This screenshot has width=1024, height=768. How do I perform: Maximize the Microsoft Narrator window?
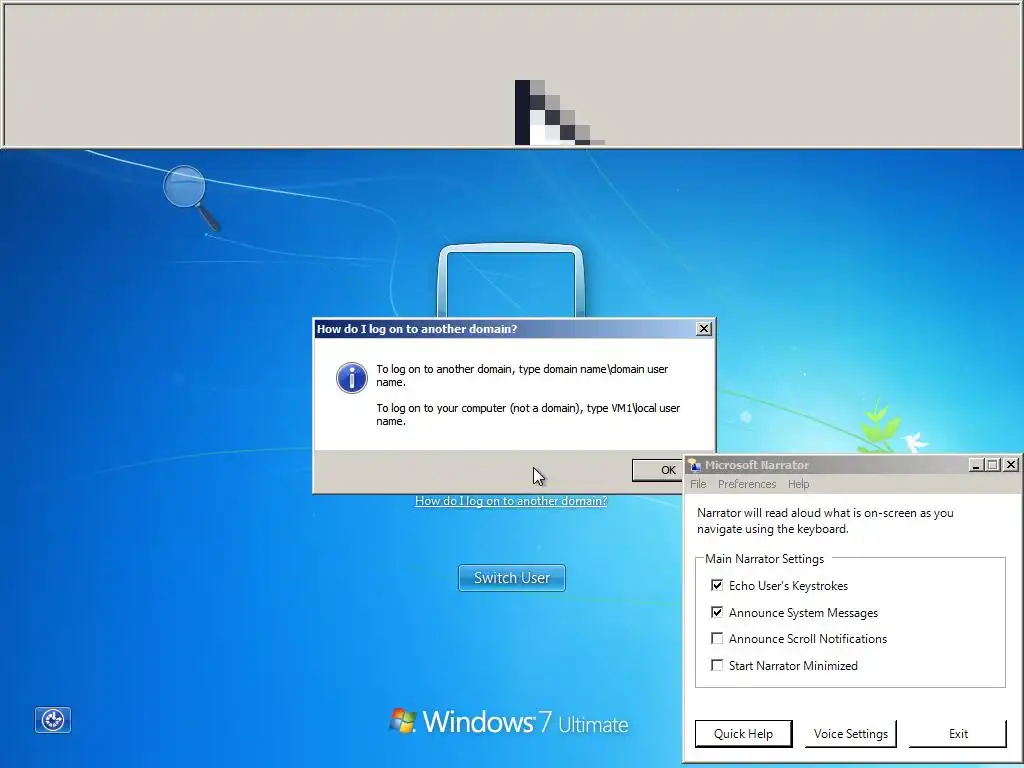point(993,465)
